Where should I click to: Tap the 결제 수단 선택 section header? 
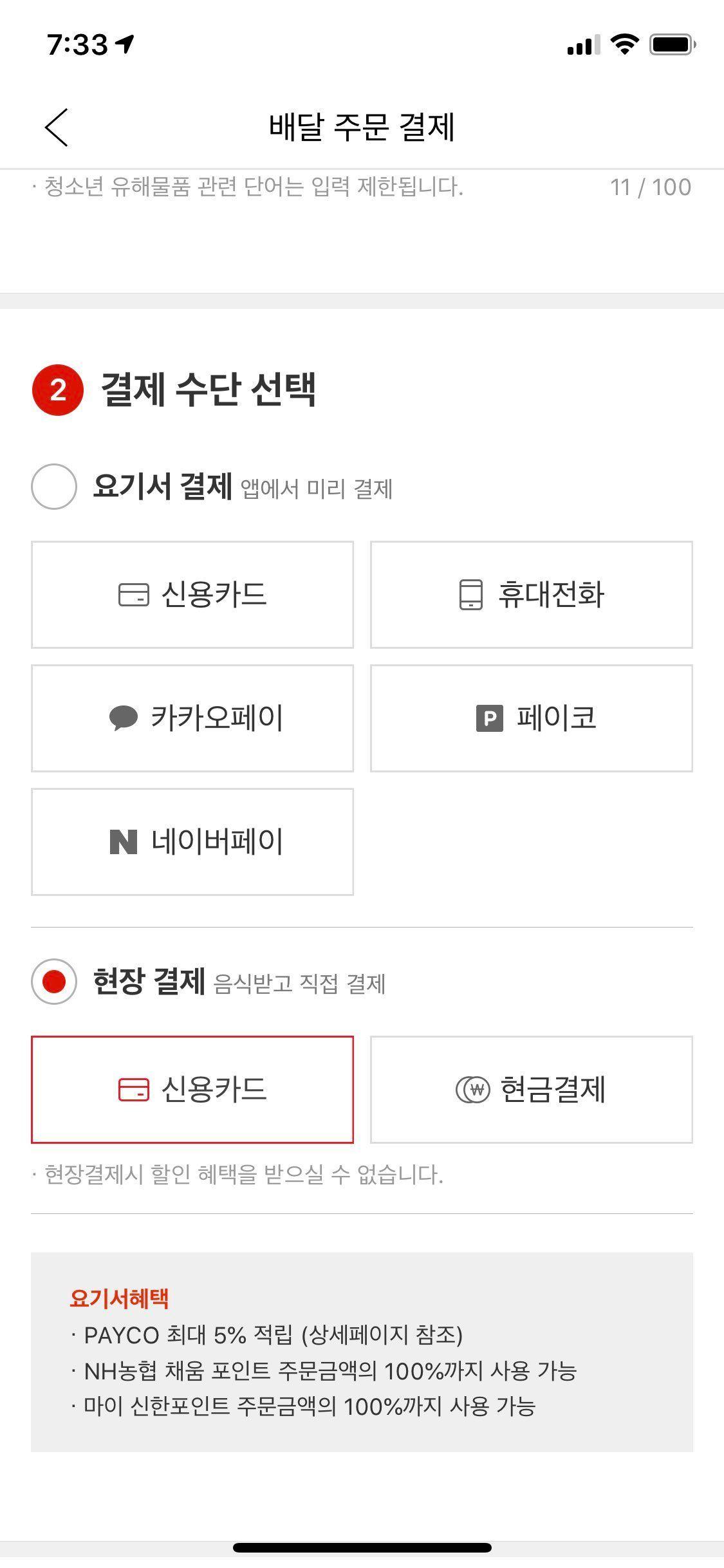click(x=208, y=389)
